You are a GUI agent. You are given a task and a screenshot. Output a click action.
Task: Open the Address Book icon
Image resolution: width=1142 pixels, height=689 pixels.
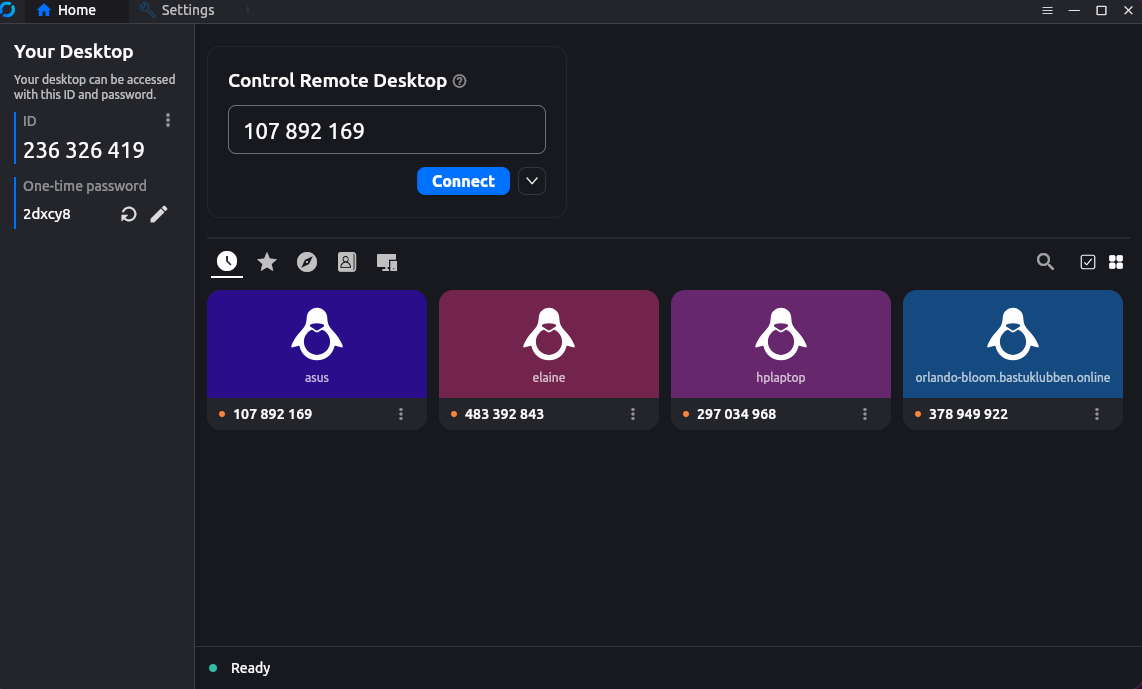[346, 262]
